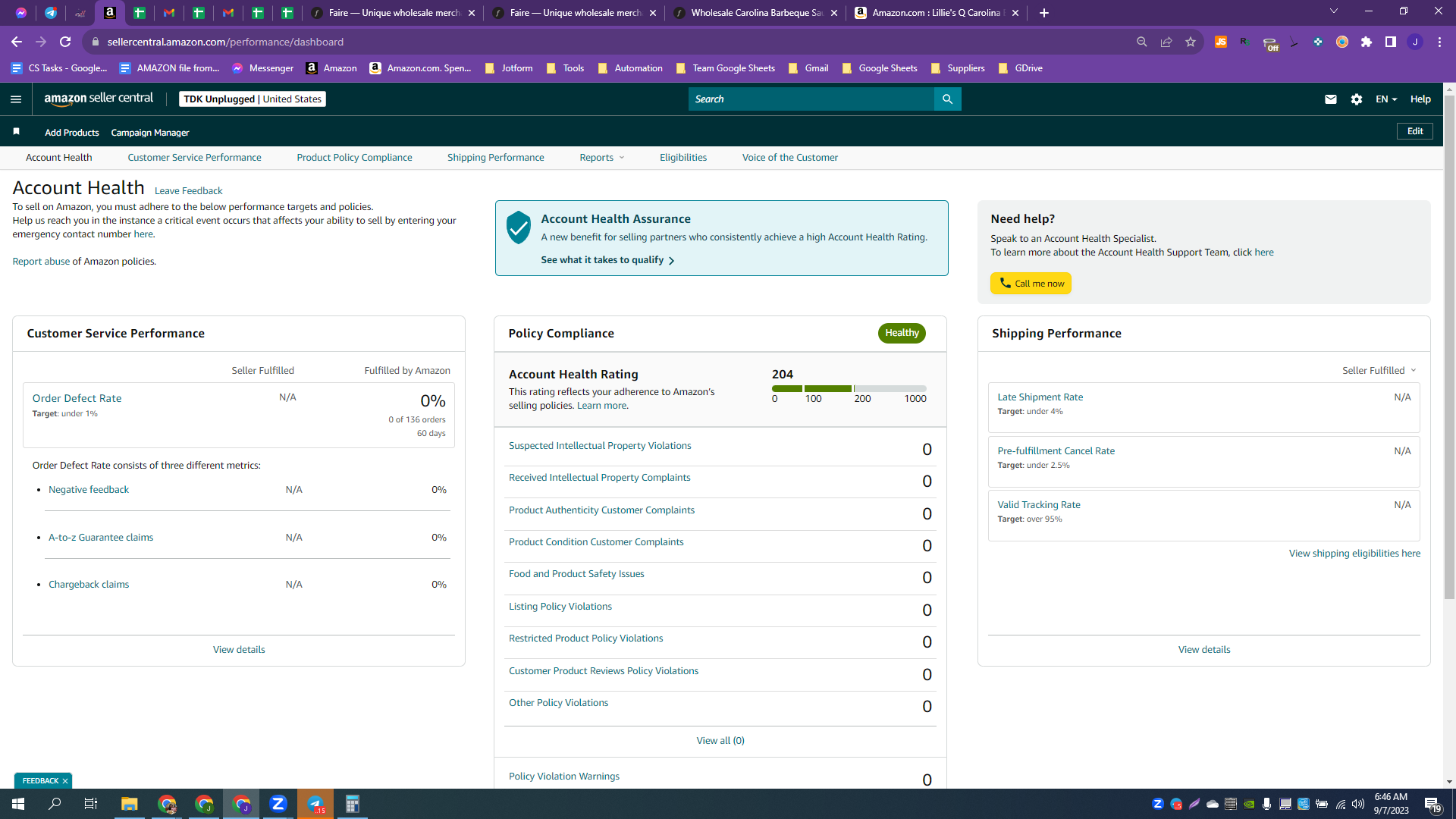Click the bookmark flag icon beside Add Products

click(16, 132)
